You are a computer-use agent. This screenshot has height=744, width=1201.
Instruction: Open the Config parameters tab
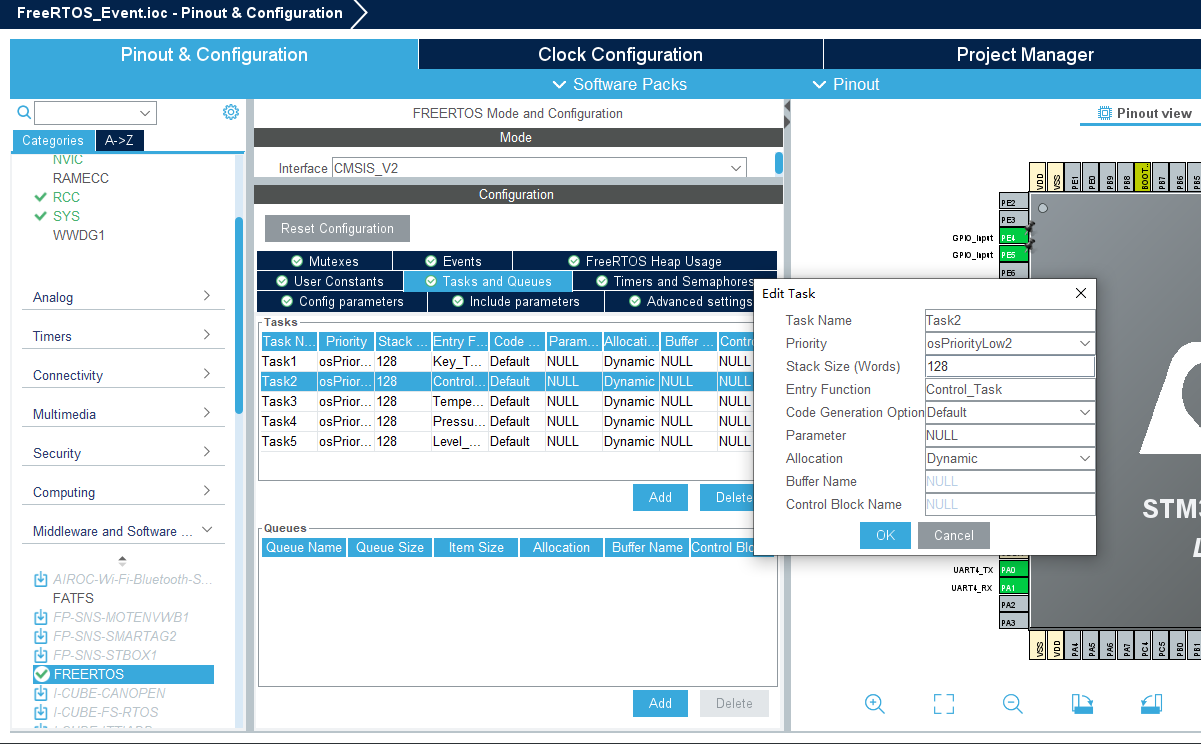(341, 301)
